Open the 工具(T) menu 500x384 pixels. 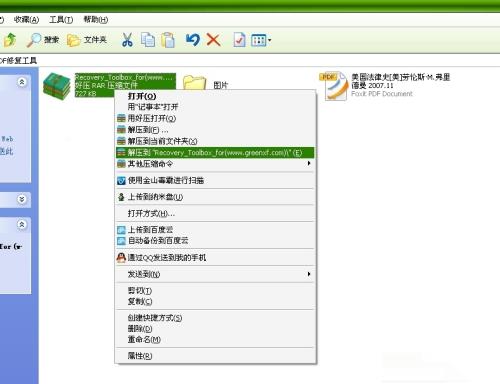(61, 20)
